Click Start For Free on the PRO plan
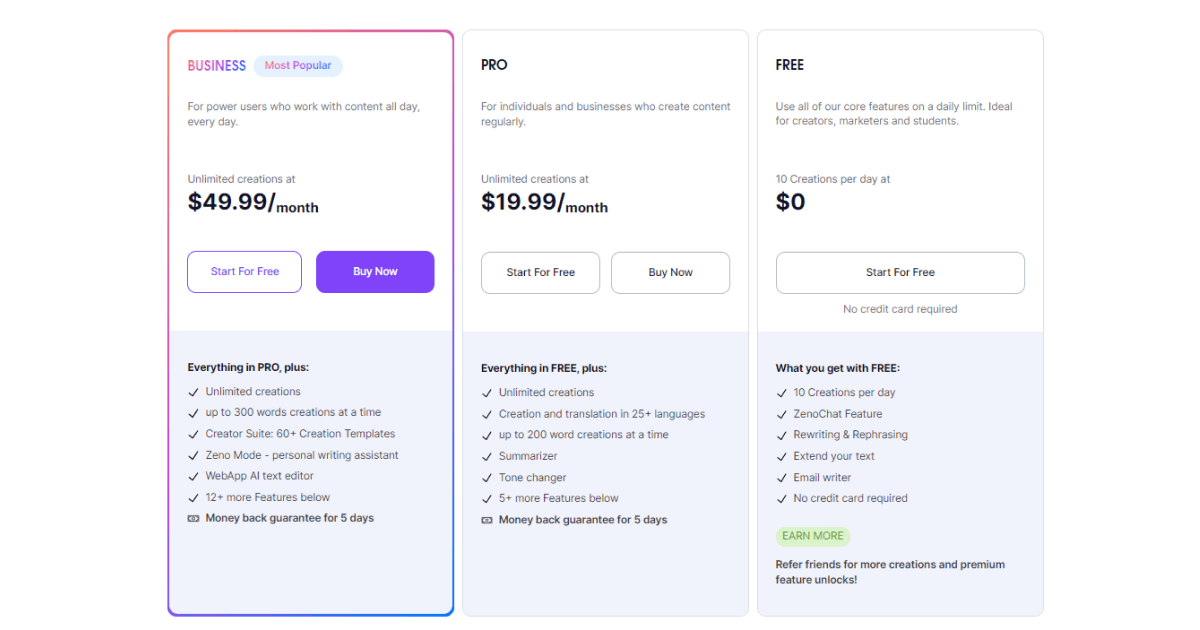Screen dimensions: 1200x630 (x=540, y=272)
